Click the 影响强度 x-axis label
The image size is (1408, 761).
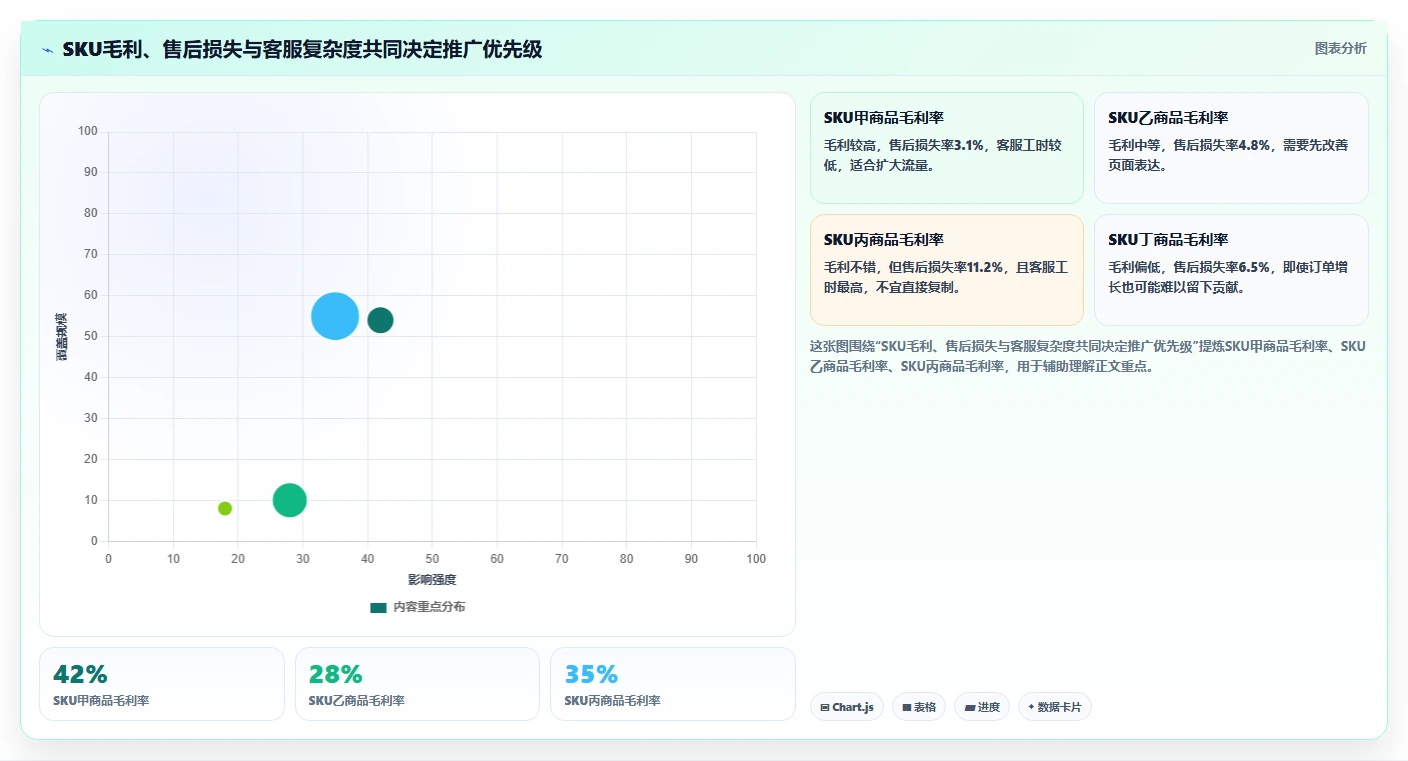432,580
